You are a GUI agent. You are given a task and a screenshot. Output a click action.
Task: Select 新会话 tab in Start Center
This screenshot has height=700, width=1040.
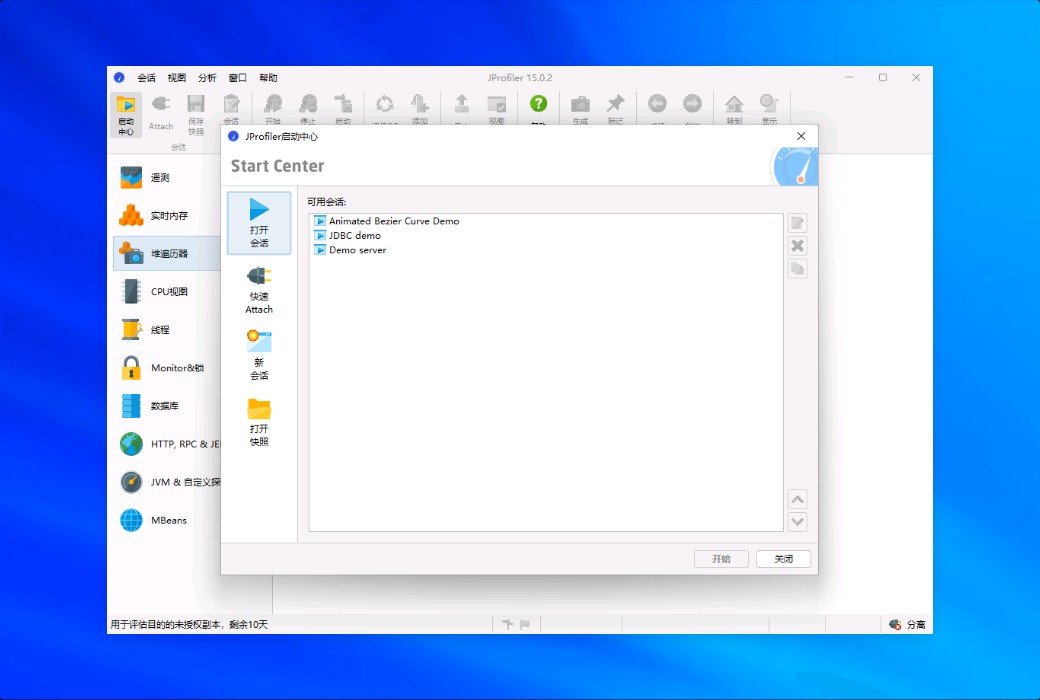pos(259,356)
